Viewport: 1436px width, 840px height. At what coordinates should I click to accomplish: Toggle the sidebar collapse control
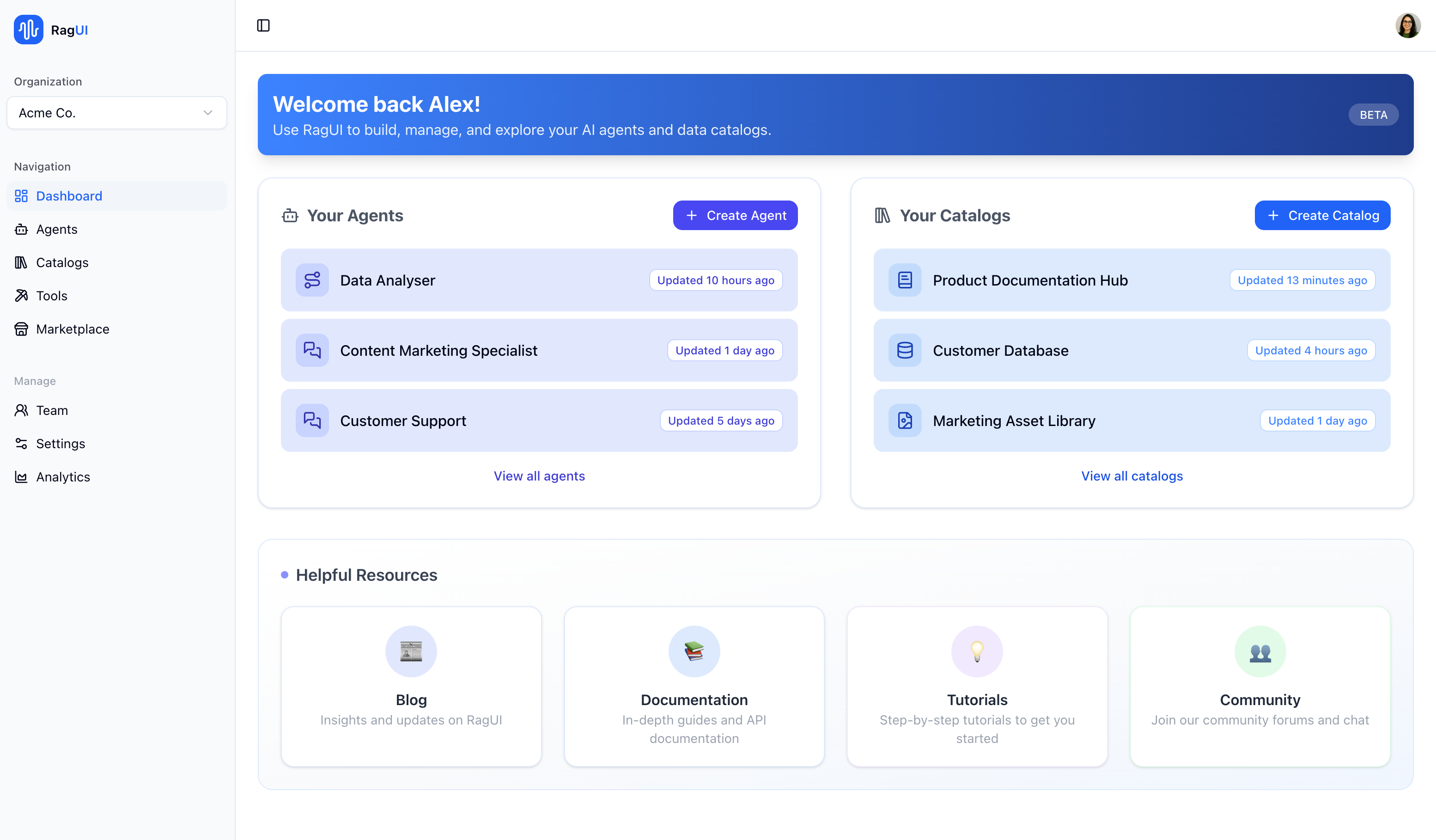click(263, 25)
